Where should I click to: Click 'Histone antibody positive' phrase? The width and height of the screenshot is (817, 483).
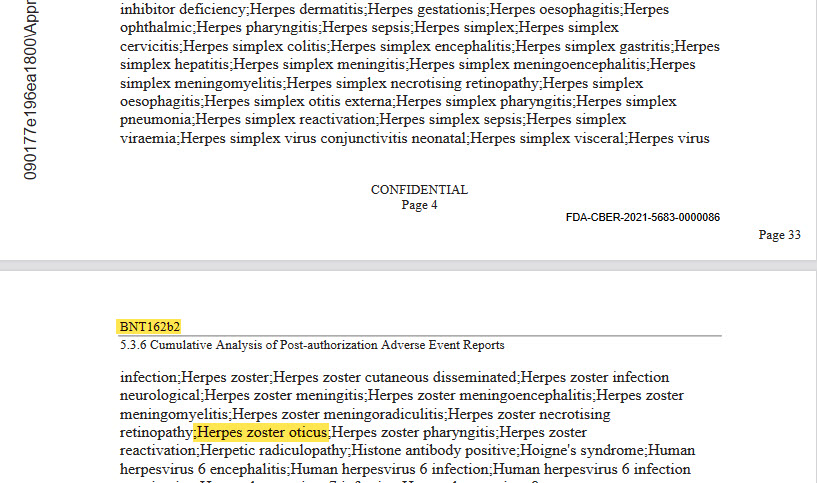434,450
